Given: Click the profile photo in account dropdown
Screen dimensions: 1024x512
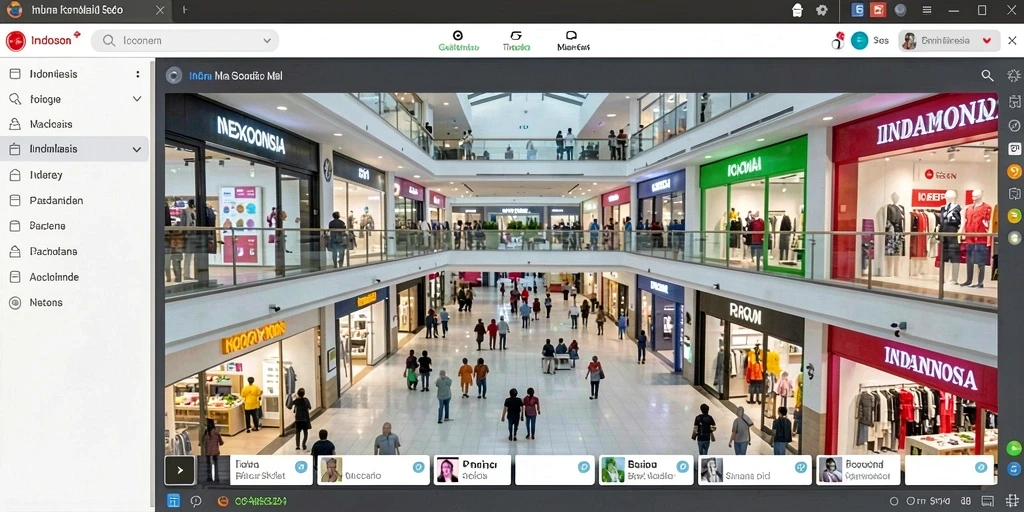Looking at the screenshot, I should [x=908, y=40].
